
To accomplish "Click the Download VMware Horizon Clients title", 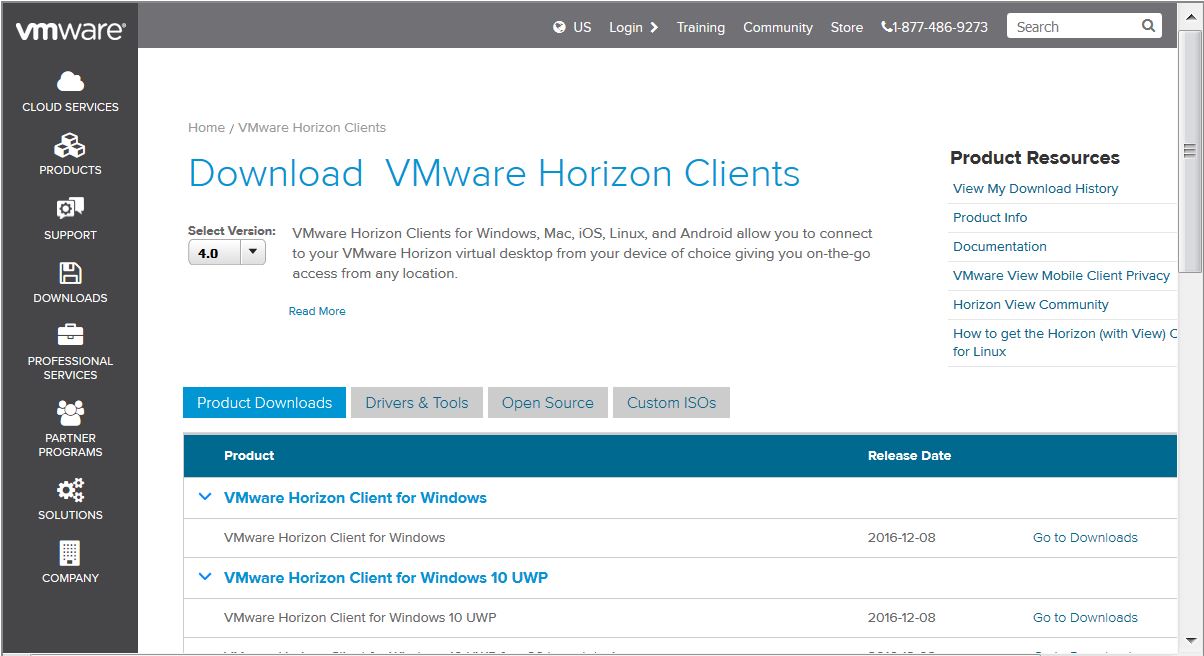I will pyautogui.click(x=494, y=173).
